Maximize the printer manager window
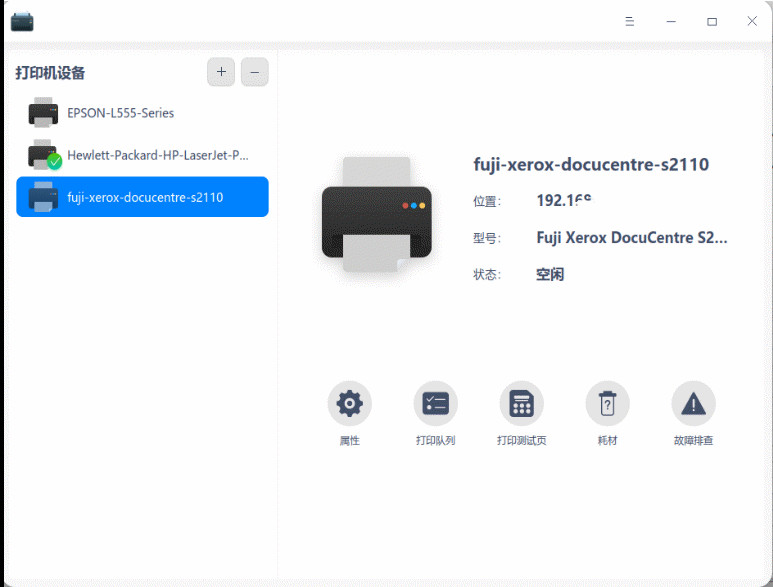Image resolution: width=773 pixels, height=587 pixels. [712, 21]
